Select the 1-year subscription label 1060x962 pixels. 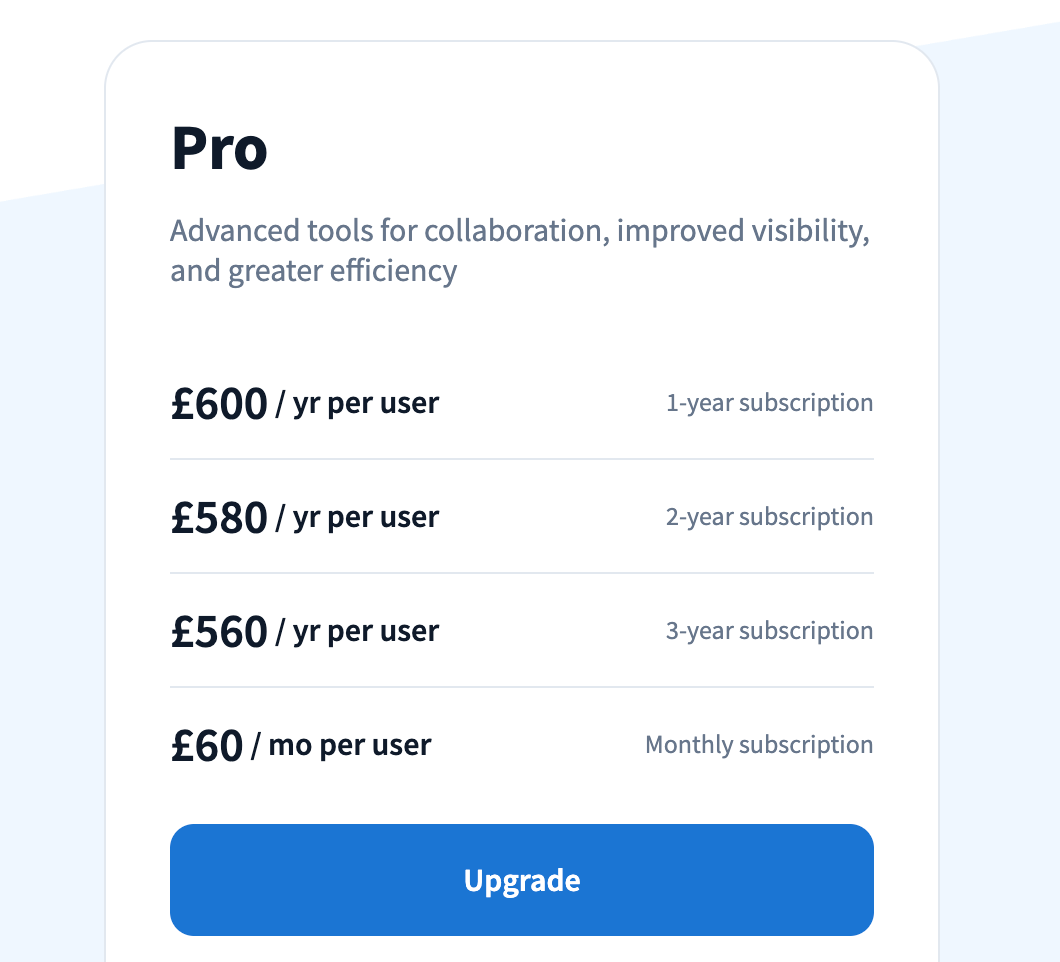(x=769, y=403)
